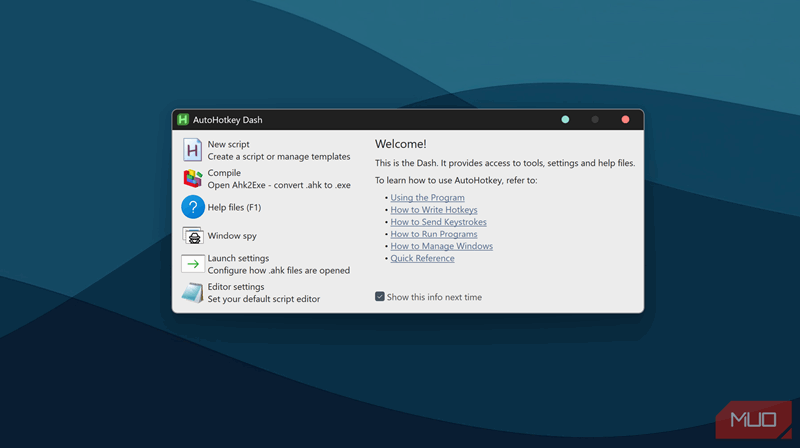Open How to Run Programs link
This screenshot has height=448, width=800.
point(434,234)
